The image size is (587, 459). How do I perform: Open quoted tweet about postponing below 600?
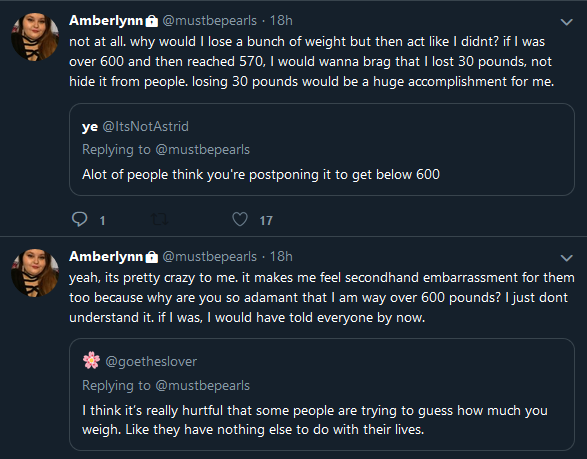tap(322, 149)
